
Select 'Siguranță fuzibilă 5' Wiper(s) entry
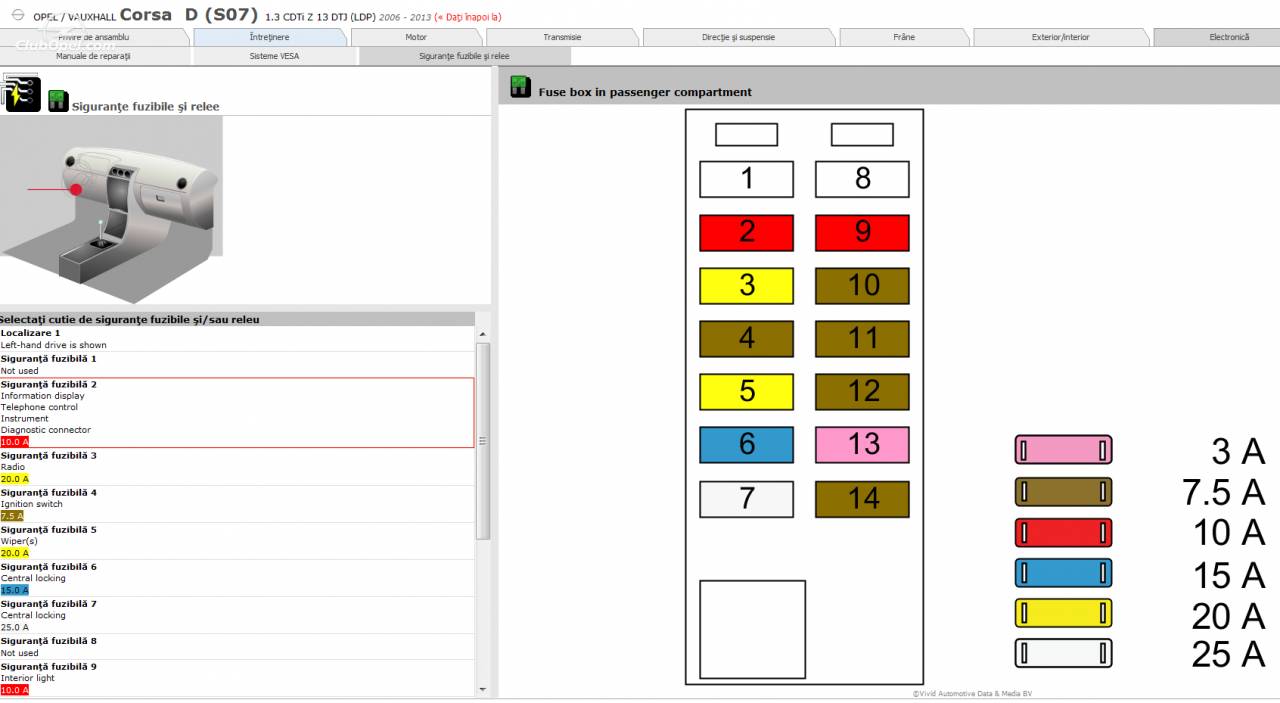click(237, 541)
